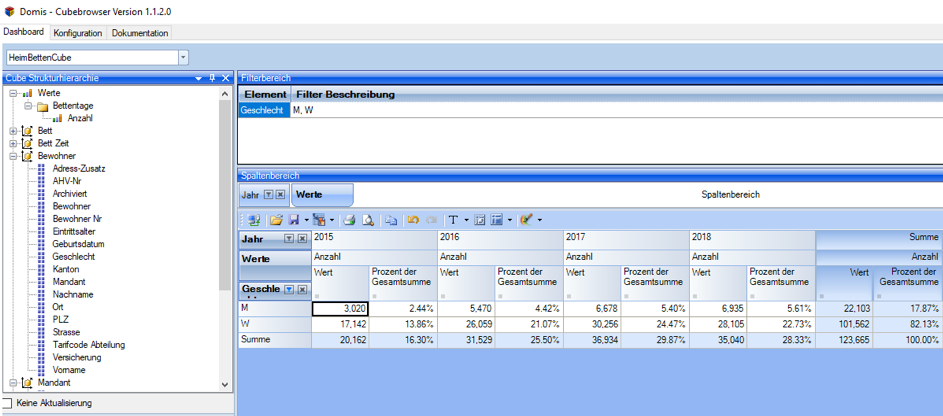Click the text T toolbar icon

(x=454, y=220)
